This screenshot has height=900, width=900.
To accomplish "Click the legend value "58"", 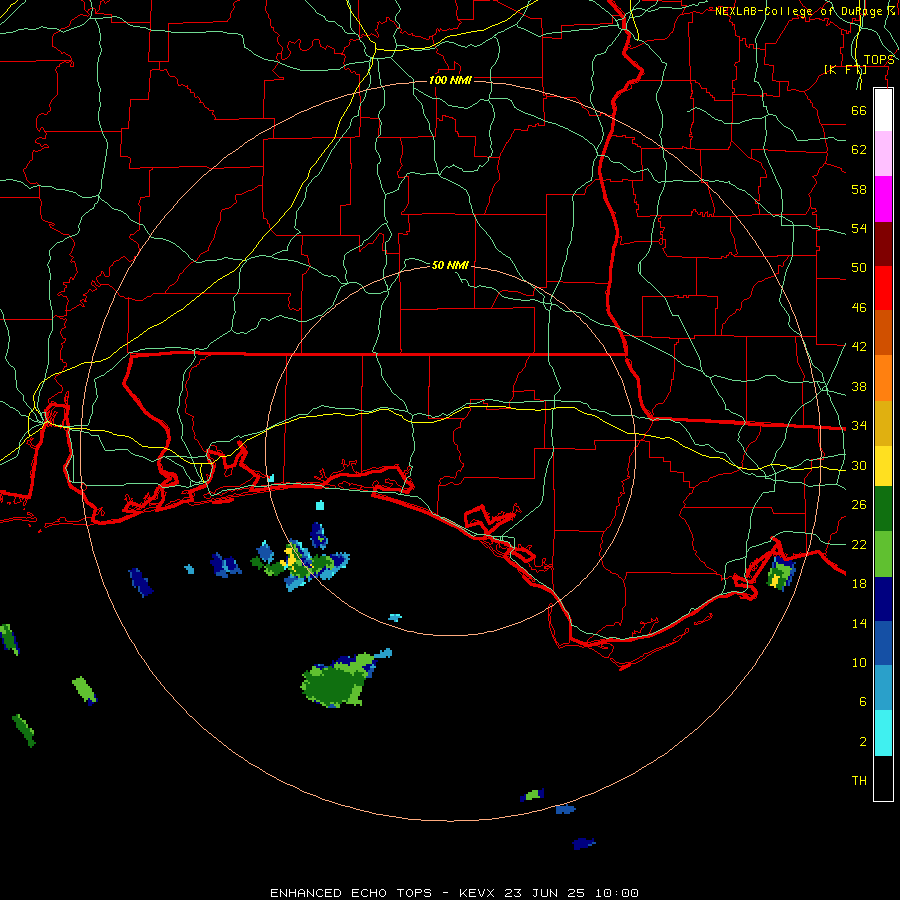I will tap(859, 189).
